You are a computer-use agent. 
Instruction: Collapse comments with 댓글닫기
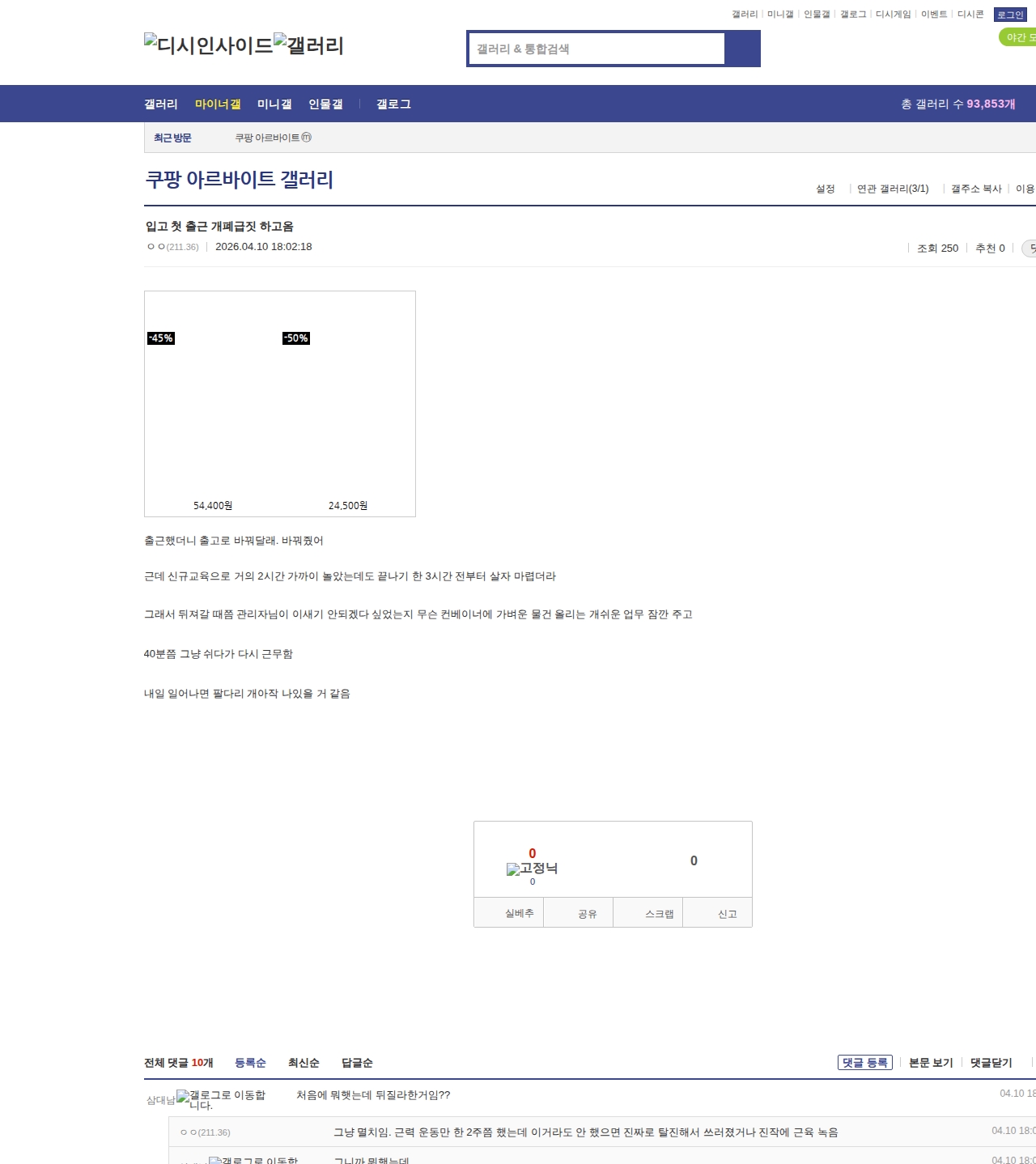tap(991, 1063)
